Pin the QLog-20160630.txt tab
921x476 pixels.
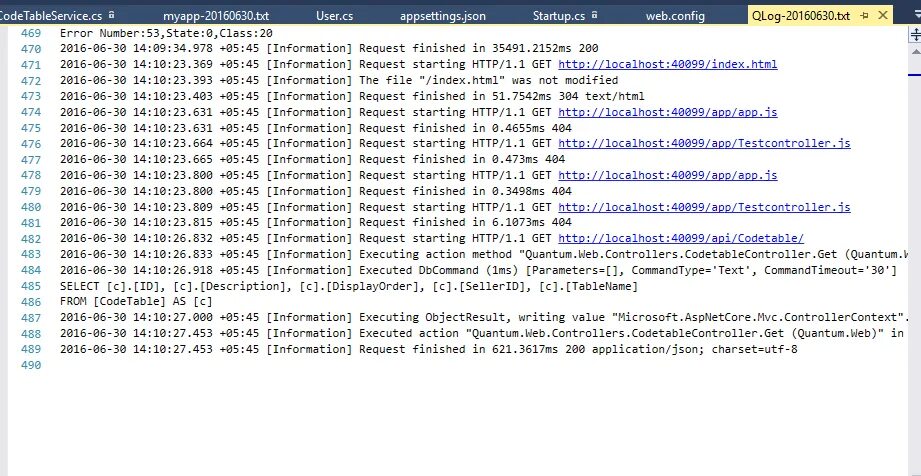[x=864, y=16]
